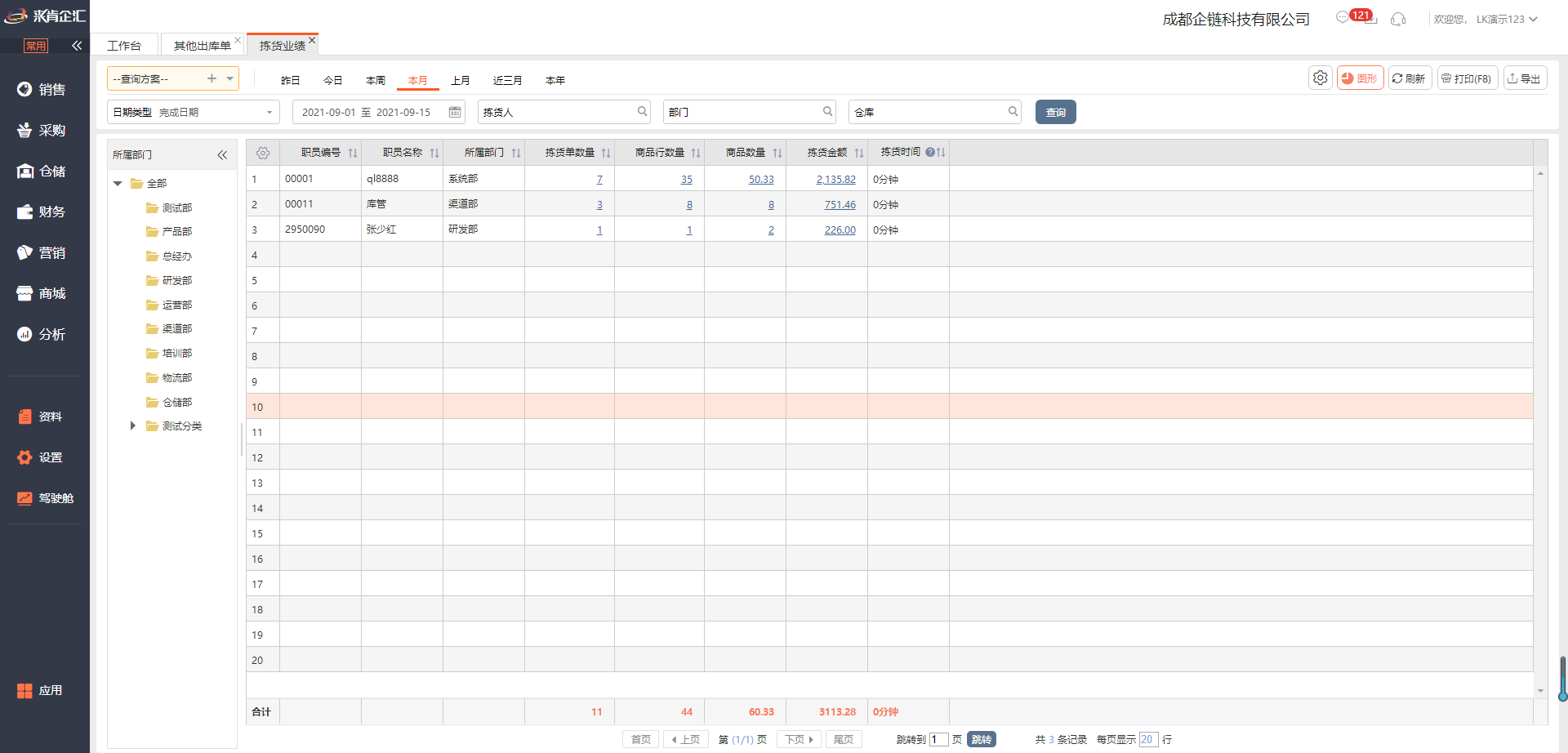Open the 仓储 warehouse module in sidebar
Screen dimensions: 1568x753
(42, 171)
